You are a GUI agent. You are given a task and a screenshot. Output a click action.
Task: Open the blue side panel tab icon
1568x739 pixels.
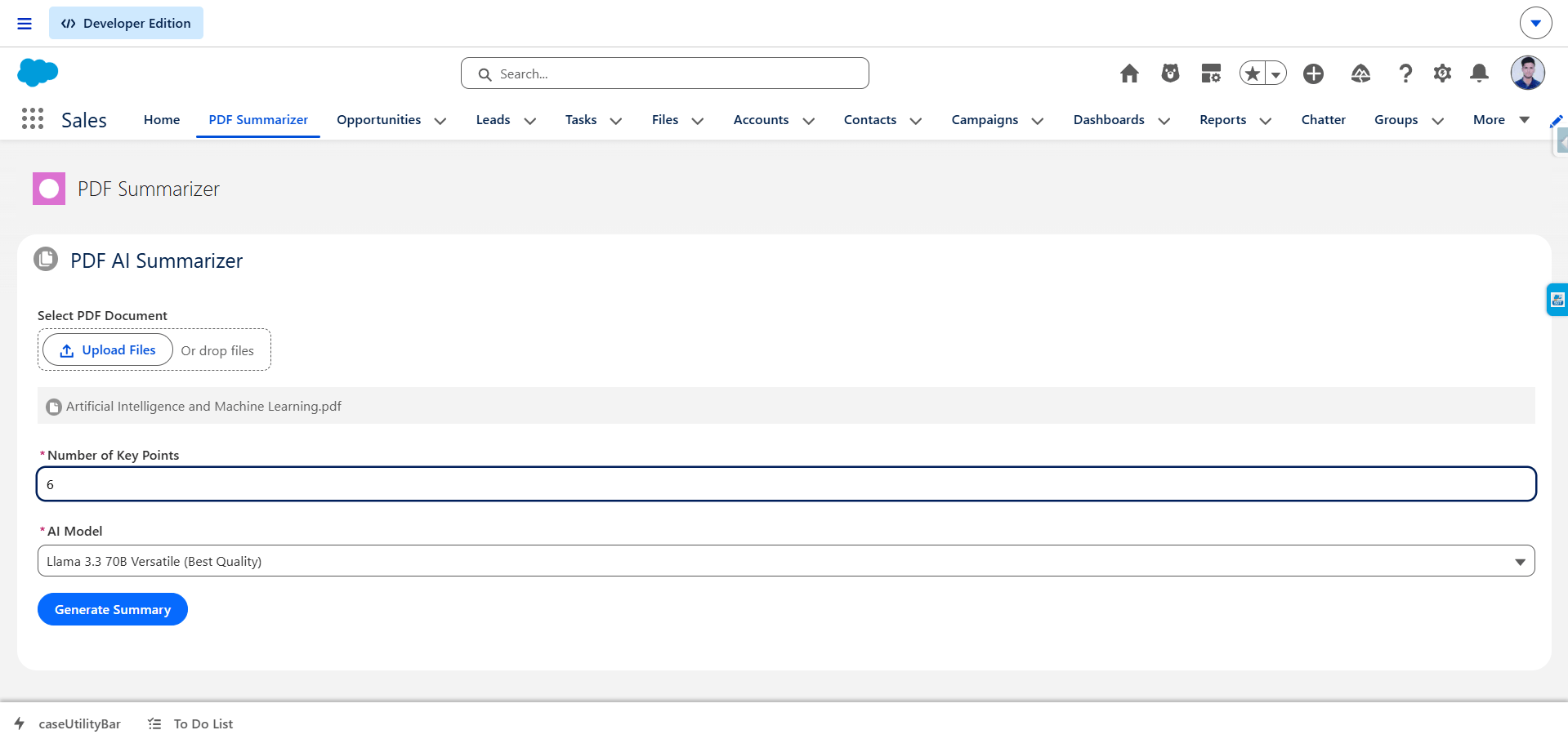click(1557, 300)
